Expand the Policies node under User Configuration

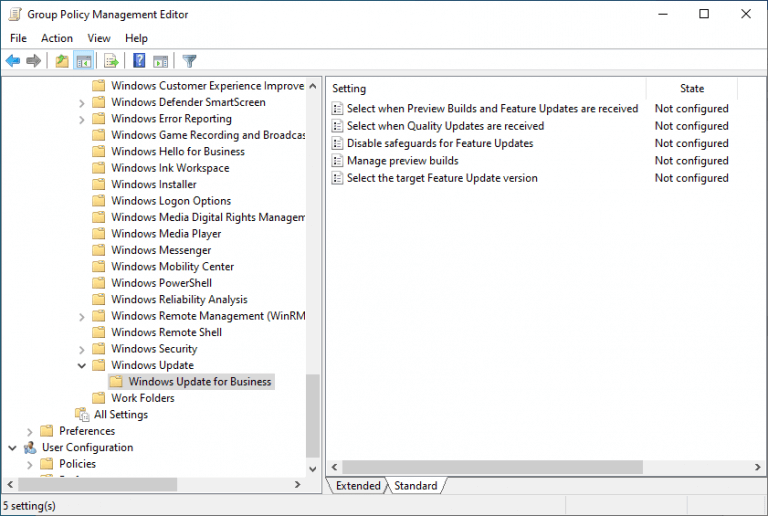tap(30, 465)
